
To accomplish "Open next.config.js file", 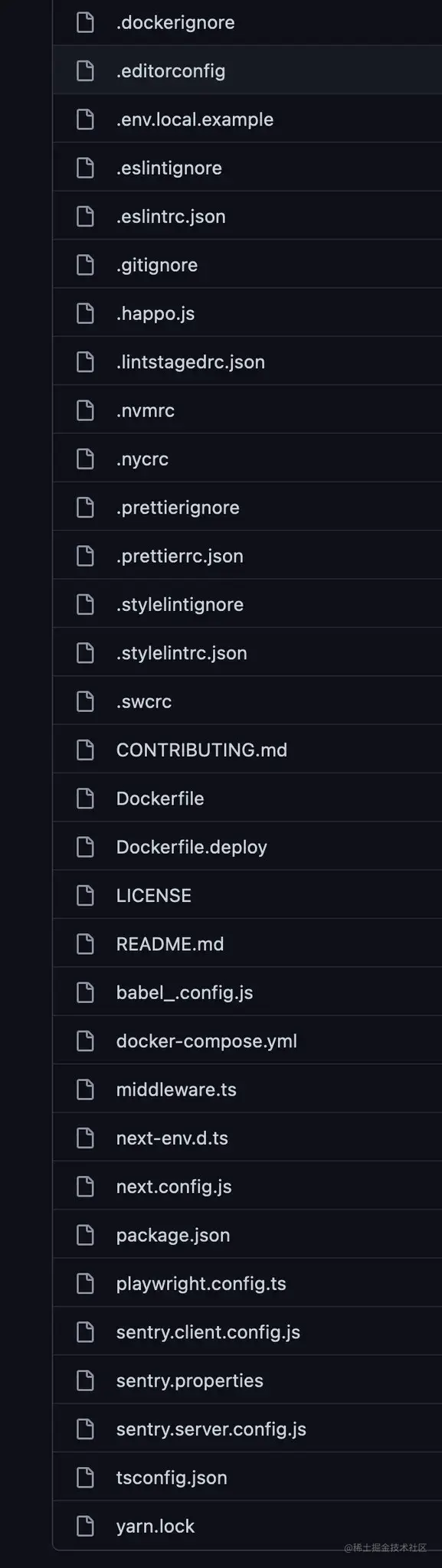I will (174, 1187).
